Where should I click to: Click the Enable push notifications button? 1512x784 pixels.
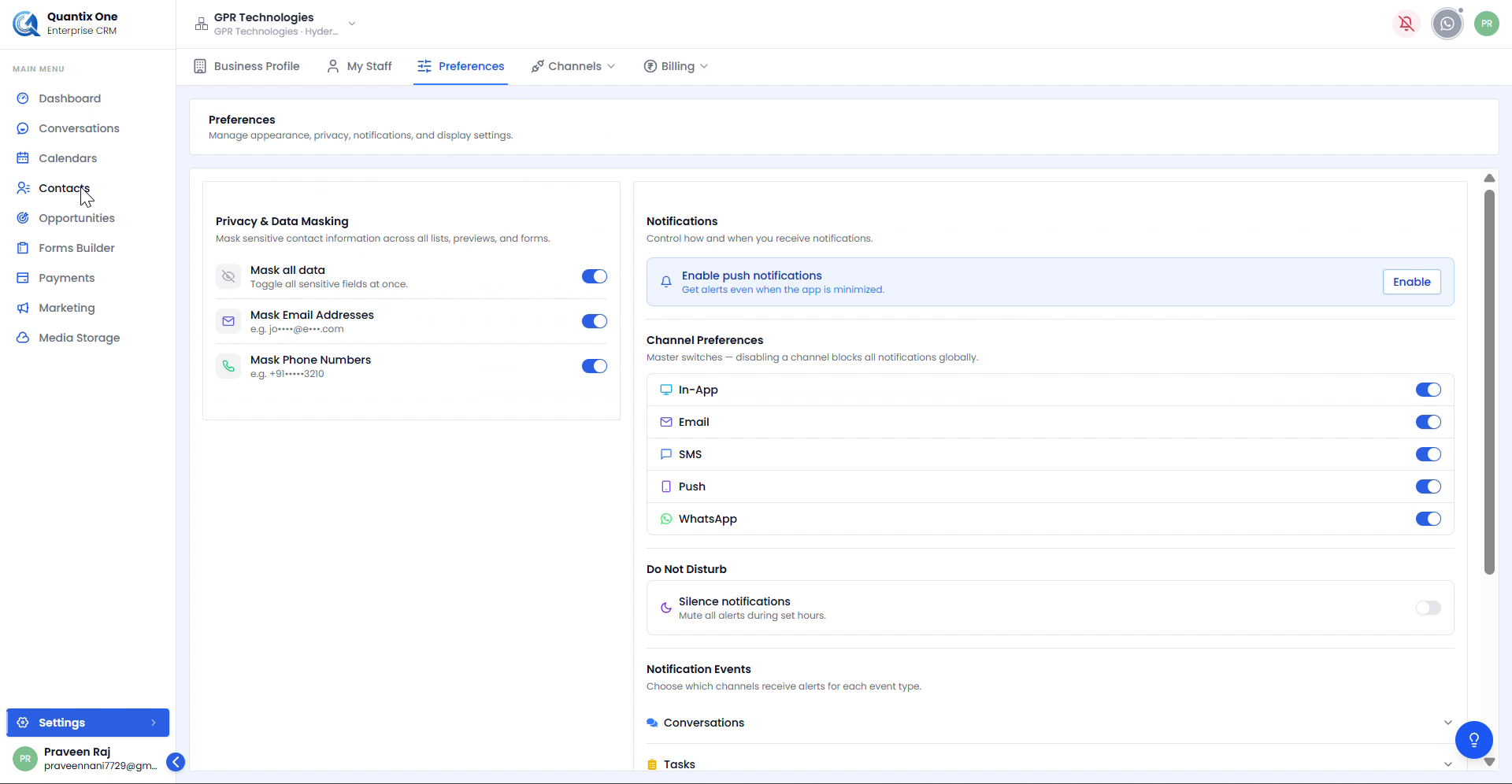pos(1411,282)
